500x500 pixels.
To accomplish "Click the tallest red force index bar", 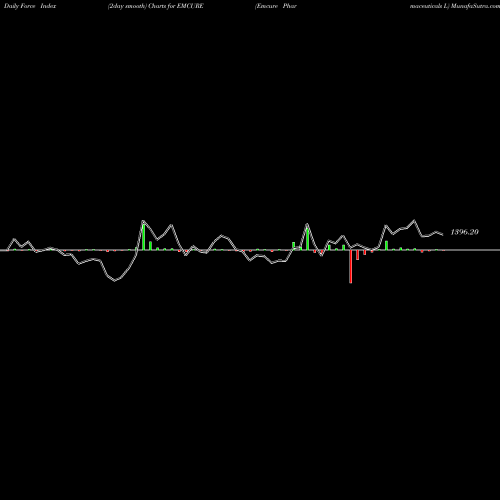I will (350, 266).
